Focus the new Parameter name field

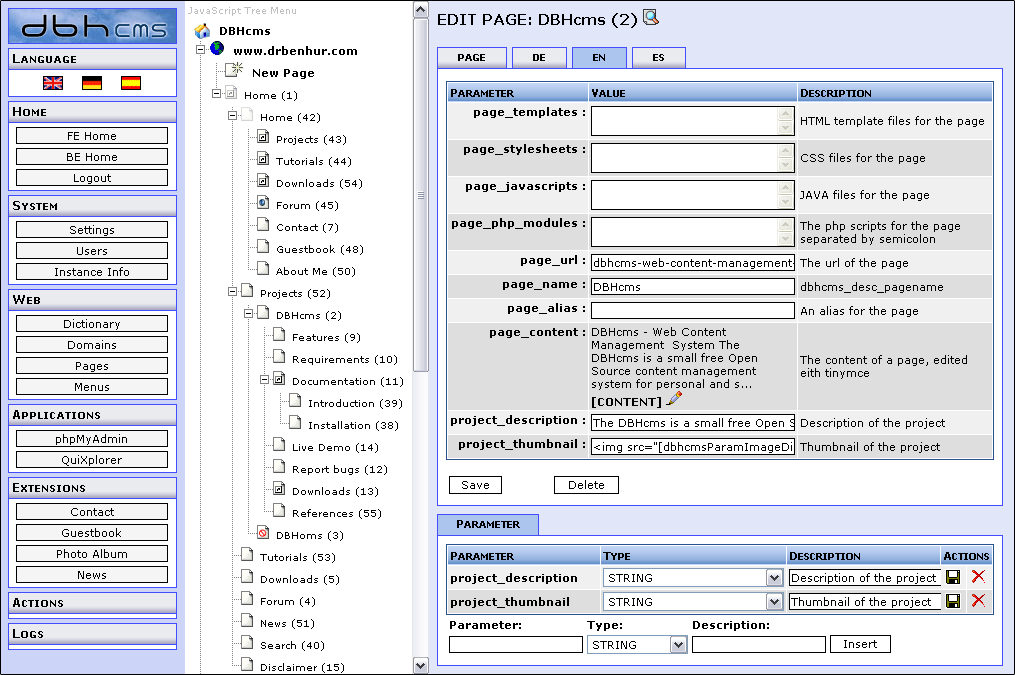coord(516,645)
